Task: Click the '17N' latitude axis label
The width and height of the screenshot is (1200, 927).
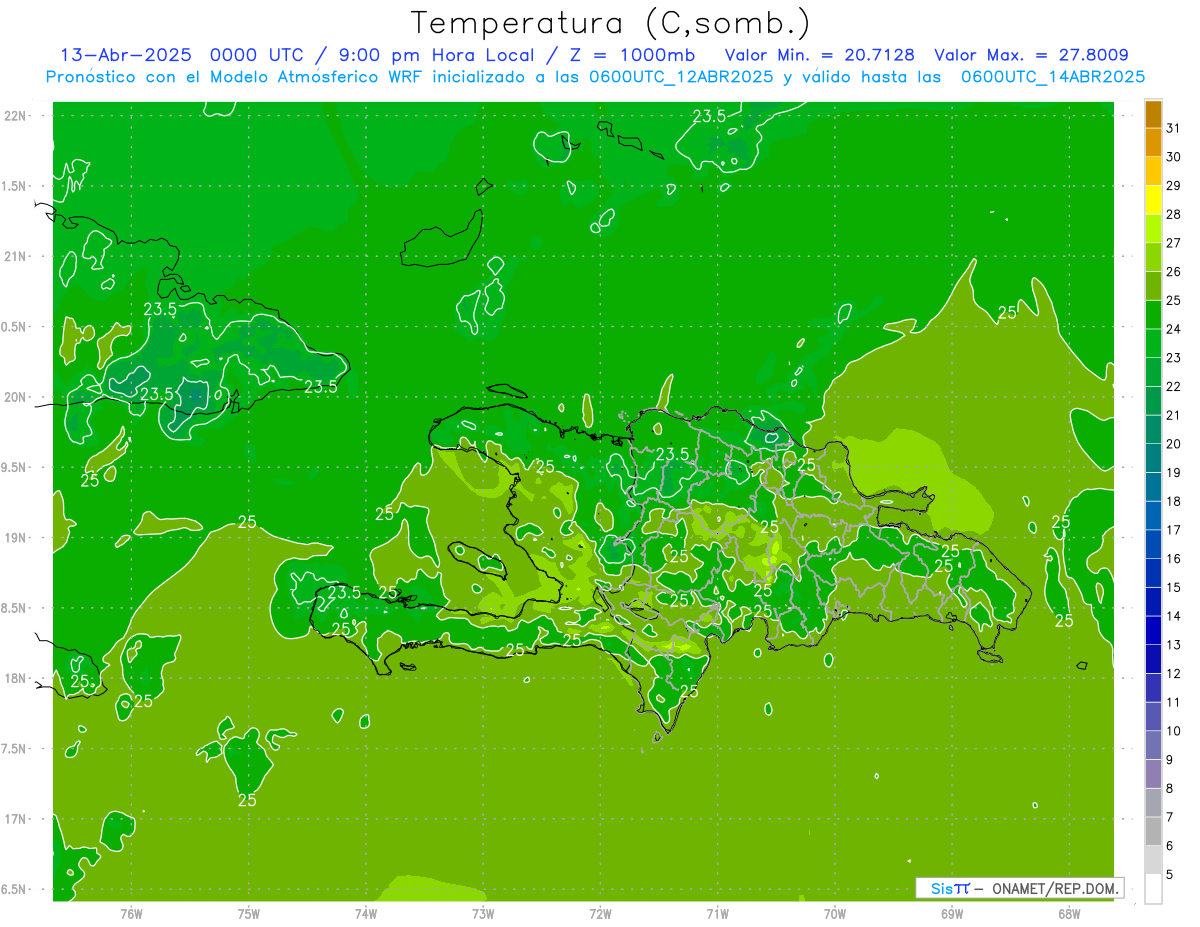Action: pyautogui.click(x=16, y=819)
